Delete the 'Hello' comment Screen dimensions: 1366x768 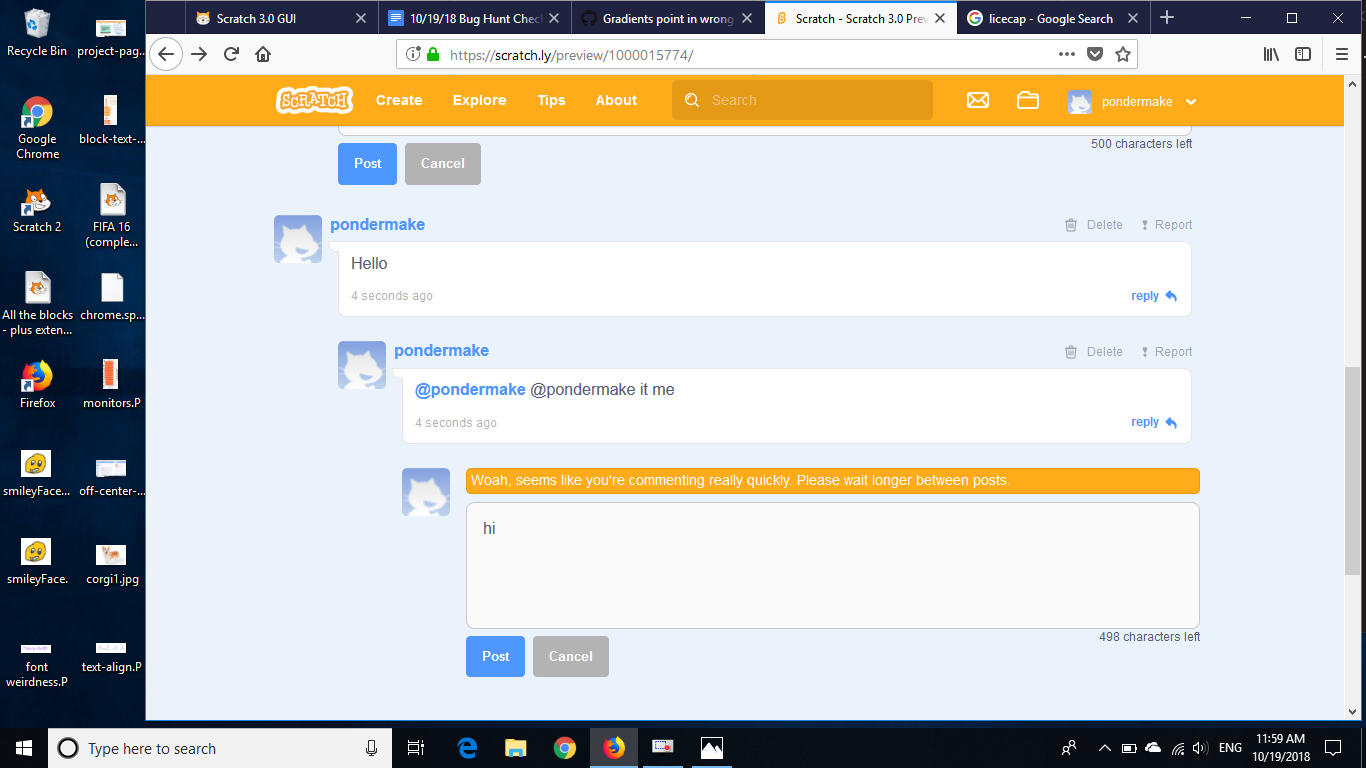(1094, 225)
